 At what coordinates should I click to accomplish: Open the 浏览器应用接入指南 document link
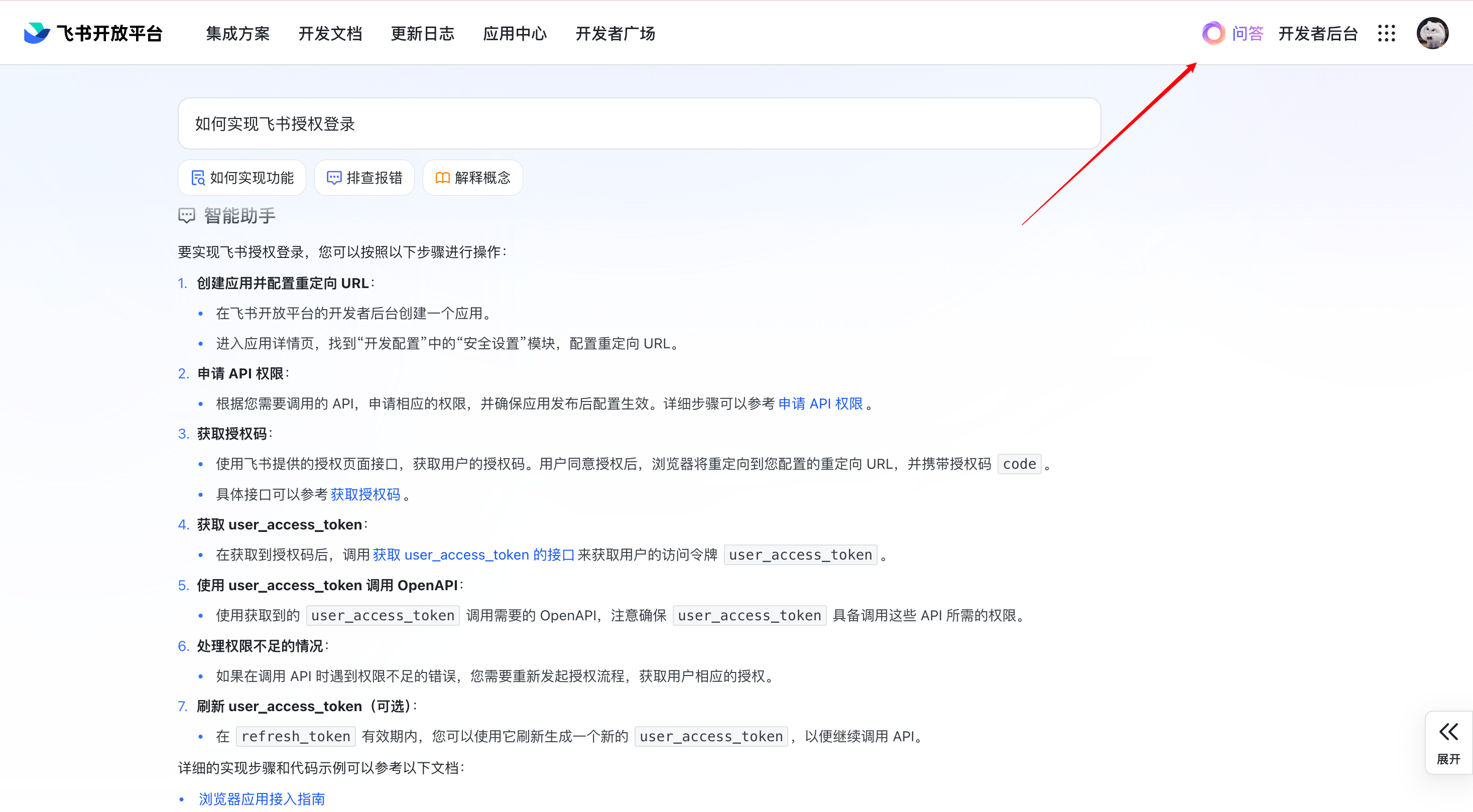point(262,798)
